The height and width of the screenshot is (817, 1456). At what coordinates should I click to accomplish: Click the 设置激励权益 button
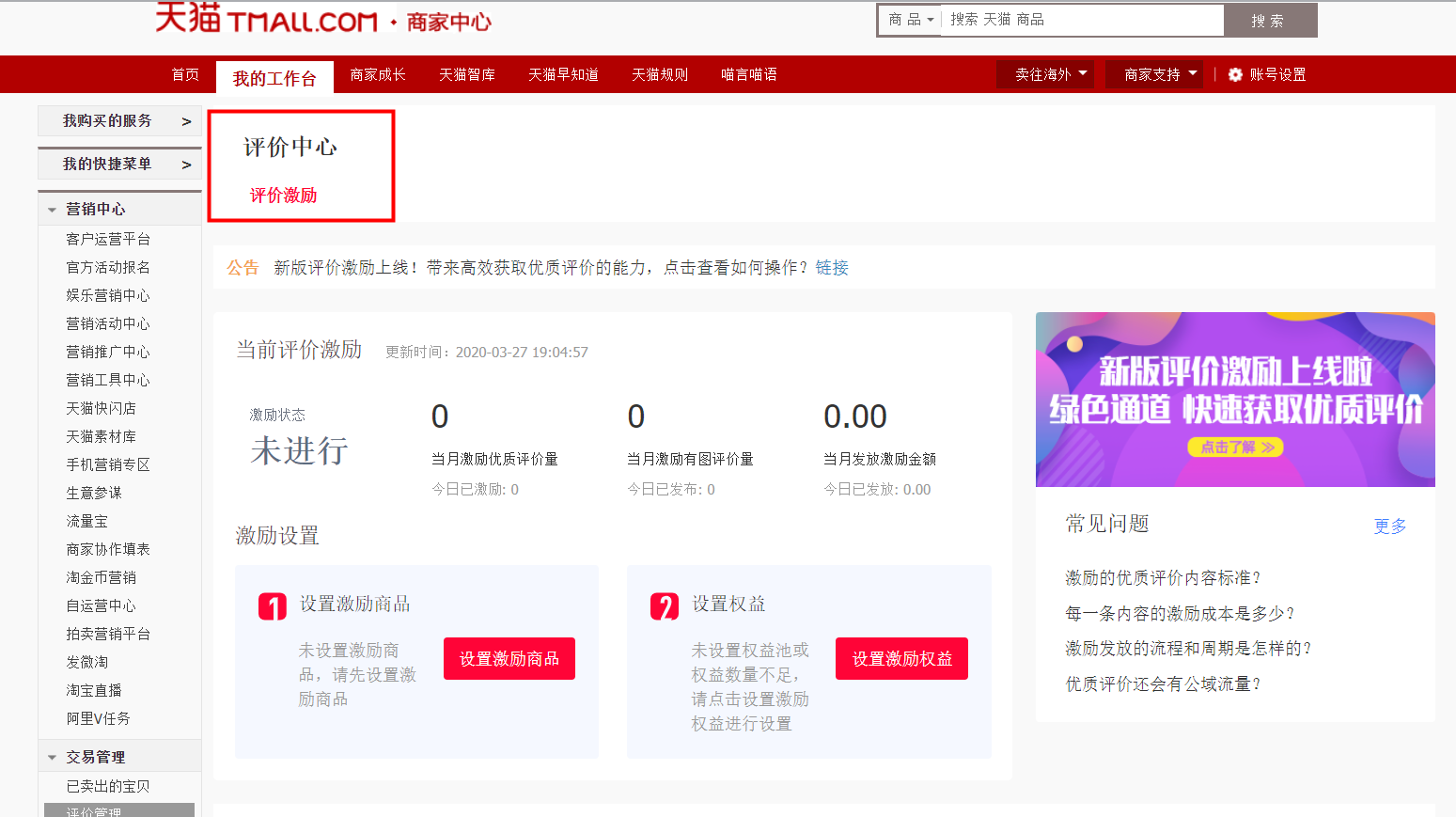pos(902,659)
